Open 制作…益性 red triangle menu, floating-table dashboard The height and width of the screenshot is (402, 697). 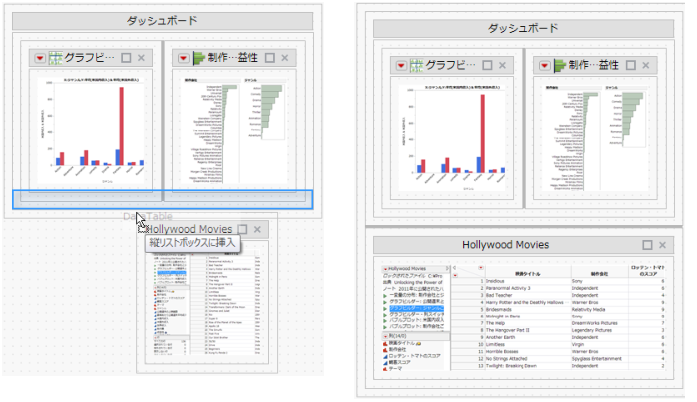184,58
